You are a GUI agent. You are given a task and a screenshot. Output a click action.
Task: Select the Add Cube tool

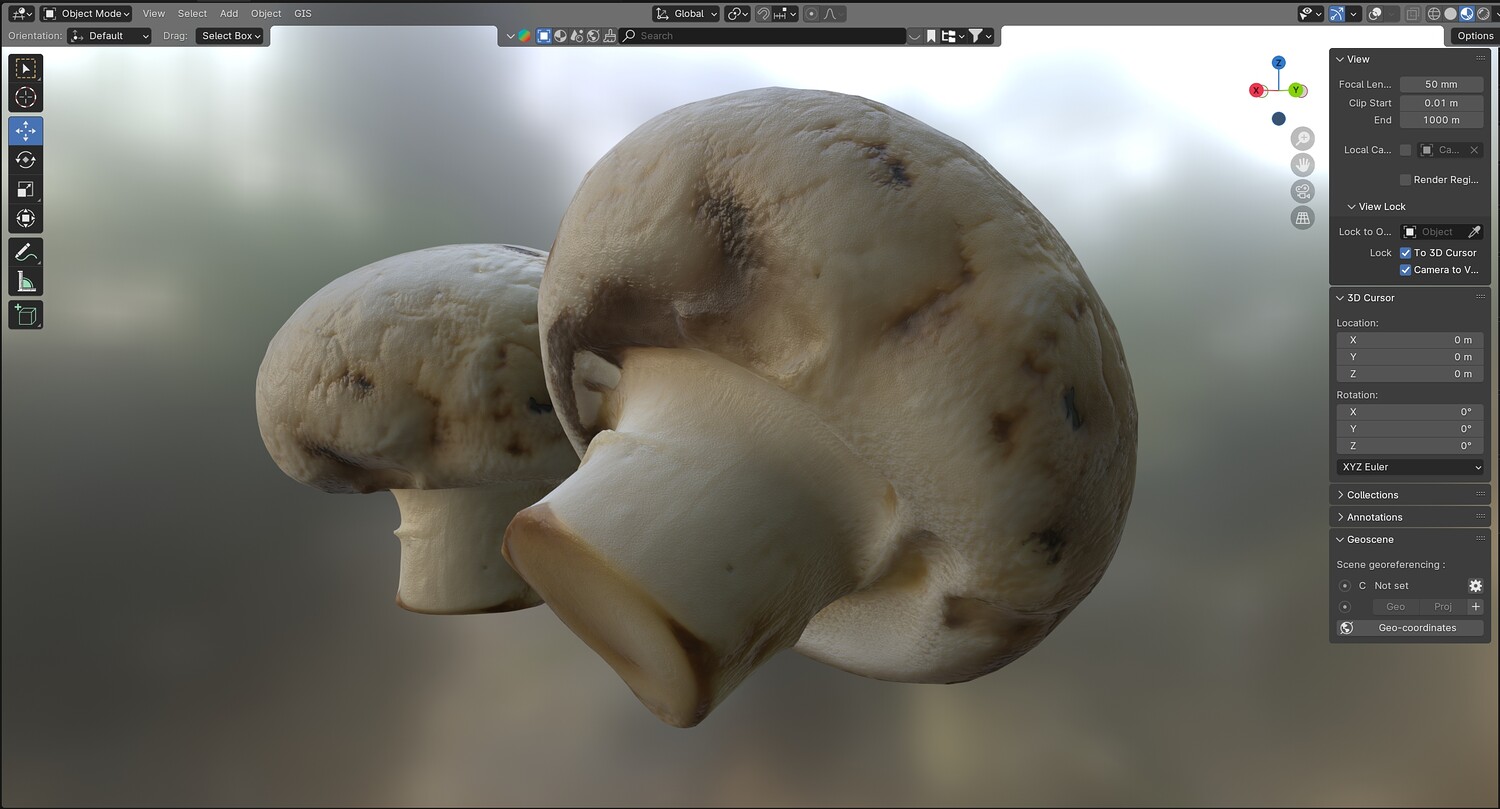tap(26, 315)
